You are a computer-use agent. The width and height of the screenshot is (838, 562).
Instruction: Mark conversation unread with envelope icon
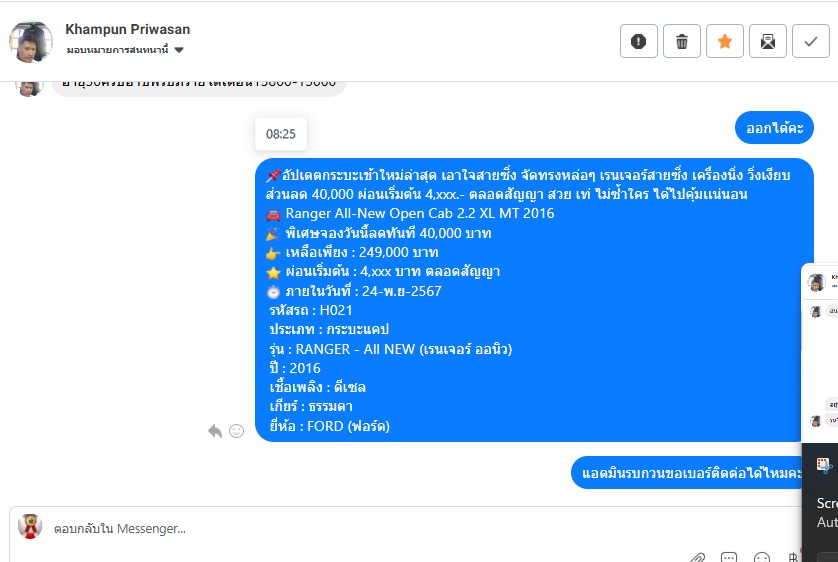click(768, 41)
